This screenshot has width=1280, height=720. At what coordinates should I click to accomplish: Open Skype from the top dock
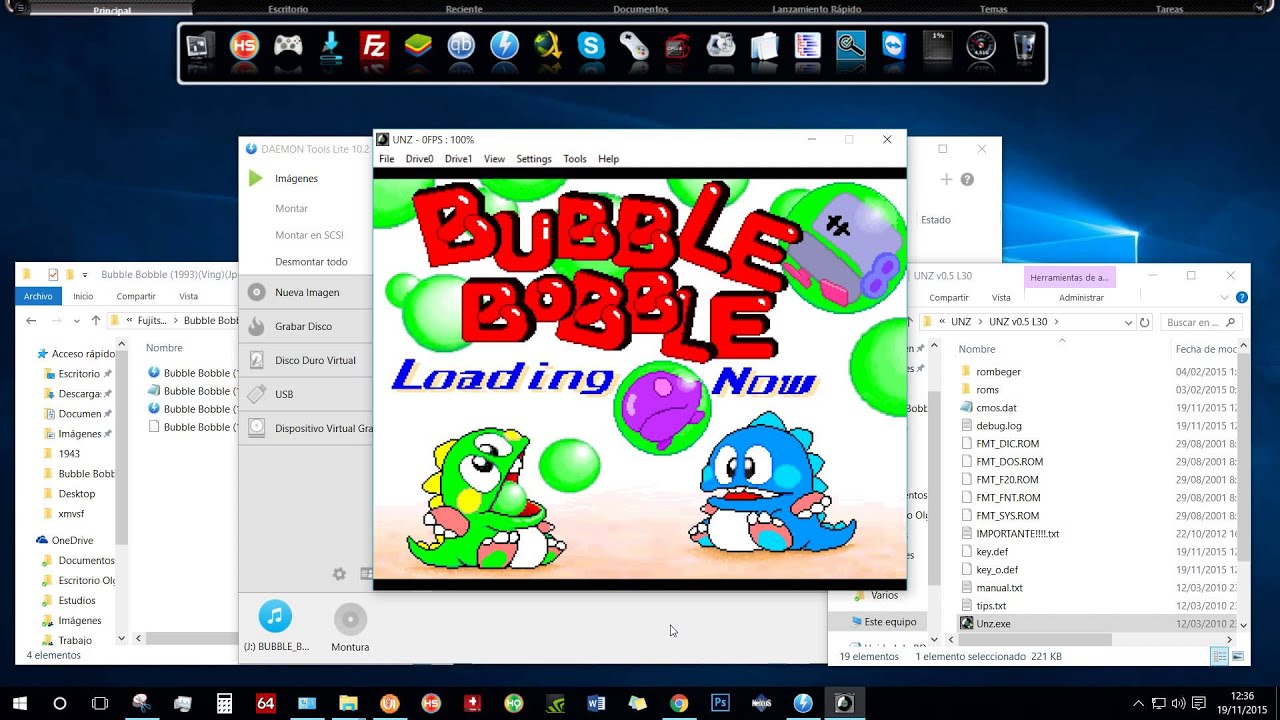(591, 46)
